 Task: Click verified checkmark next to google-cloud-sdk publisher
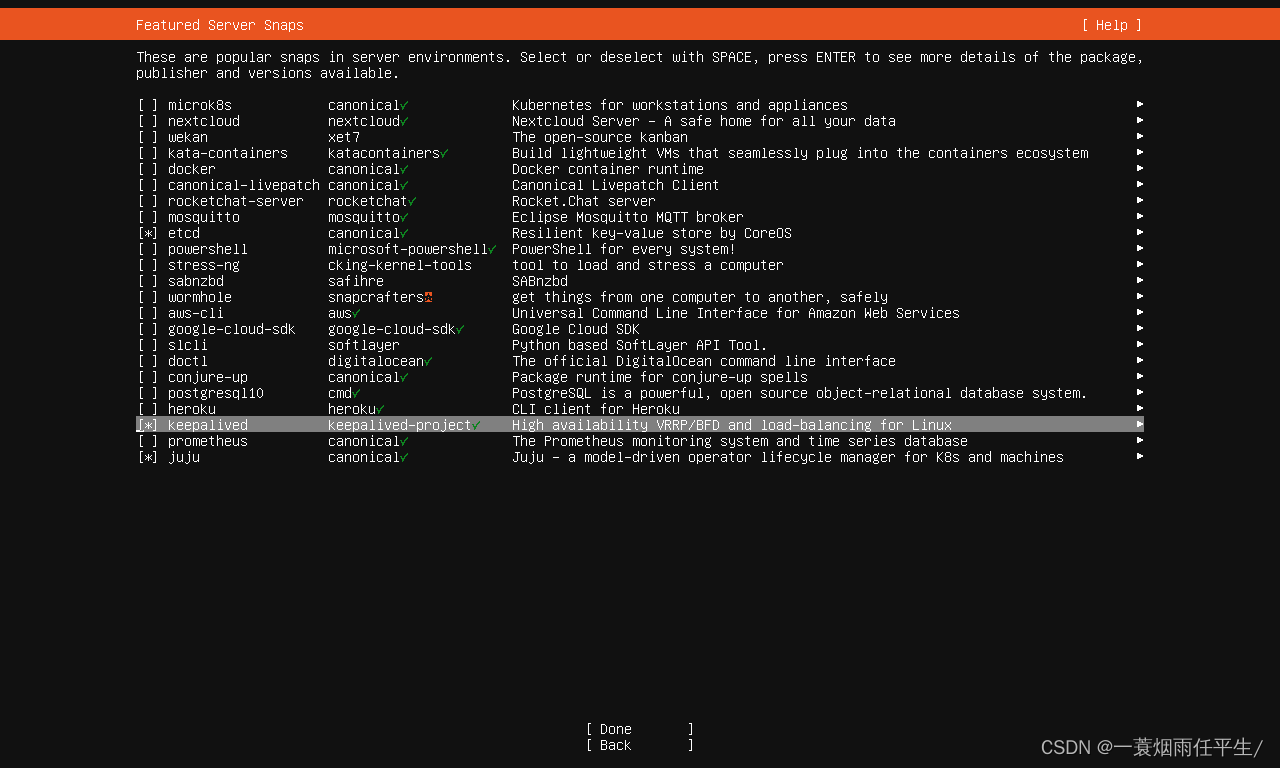point(461,329)
